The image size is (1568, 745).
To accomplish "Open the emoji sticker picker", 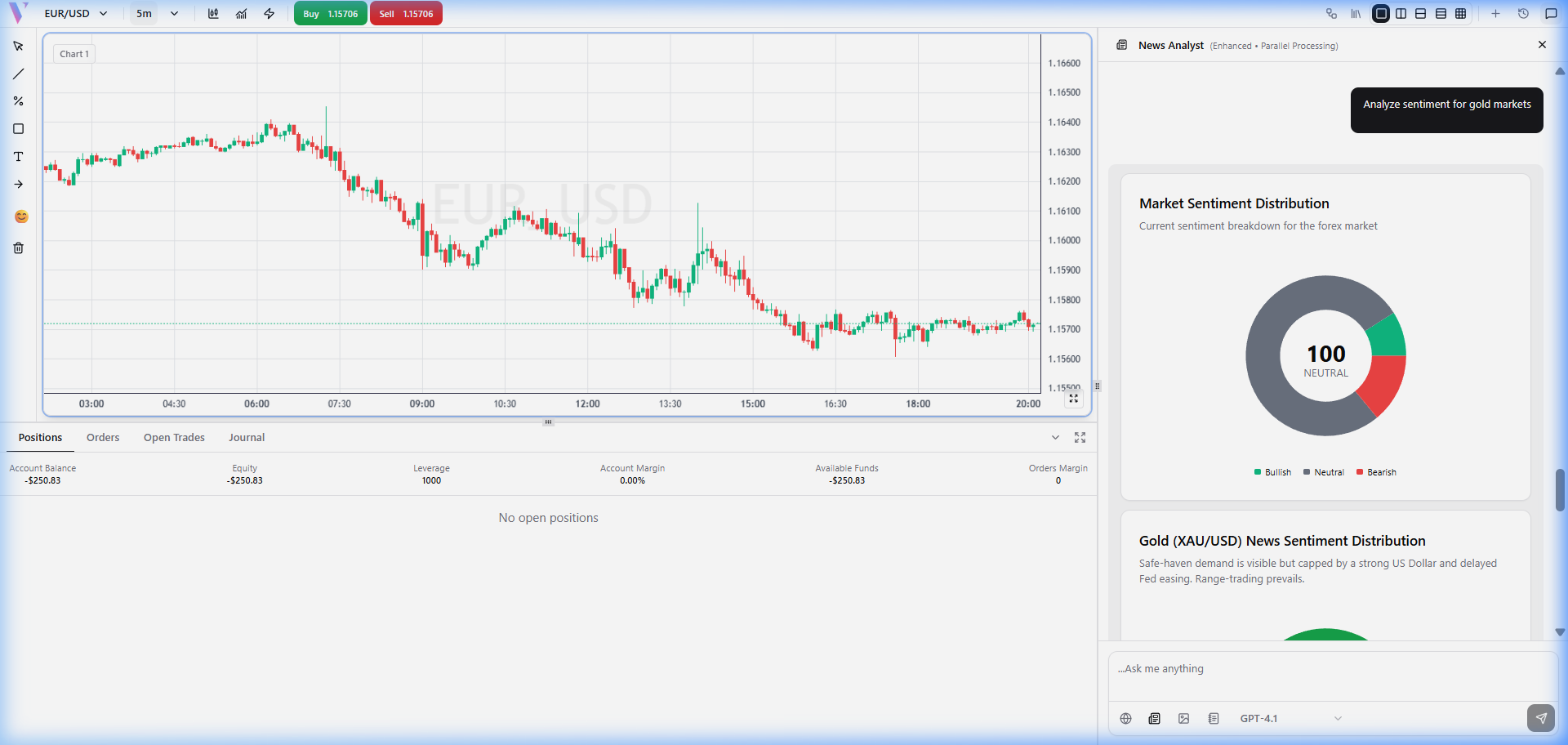I will (x=21, y=216).
